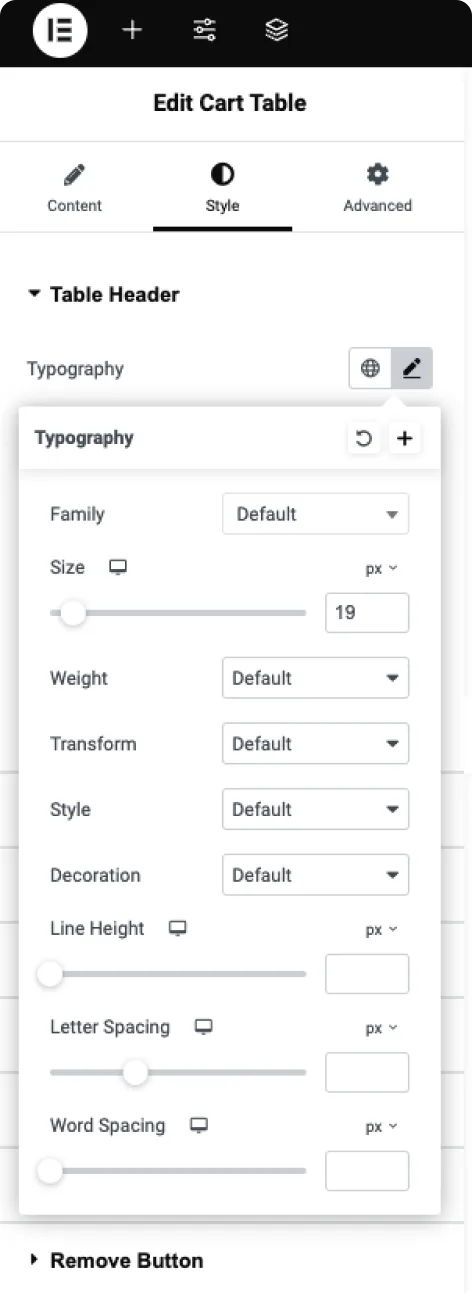Open the Decoration dropdown
This screenshot has height=1296, width=472.
pyautogui.click(x=316, y=875)
